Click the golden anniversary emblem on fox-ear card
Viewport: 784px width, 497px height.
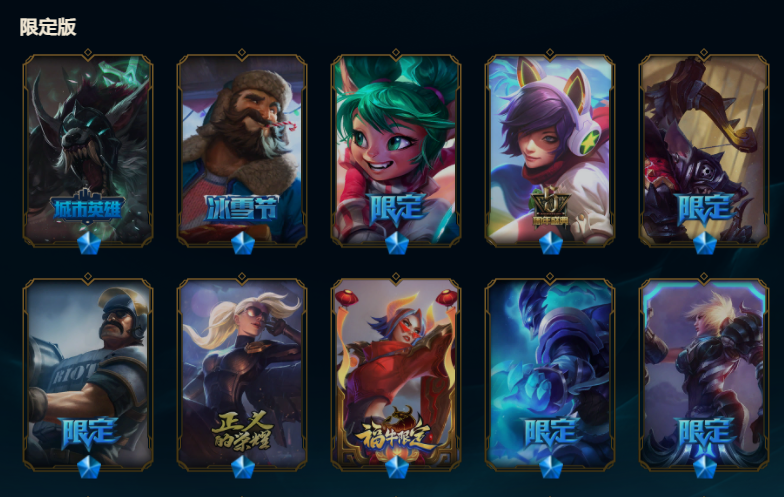click(550, 208)
